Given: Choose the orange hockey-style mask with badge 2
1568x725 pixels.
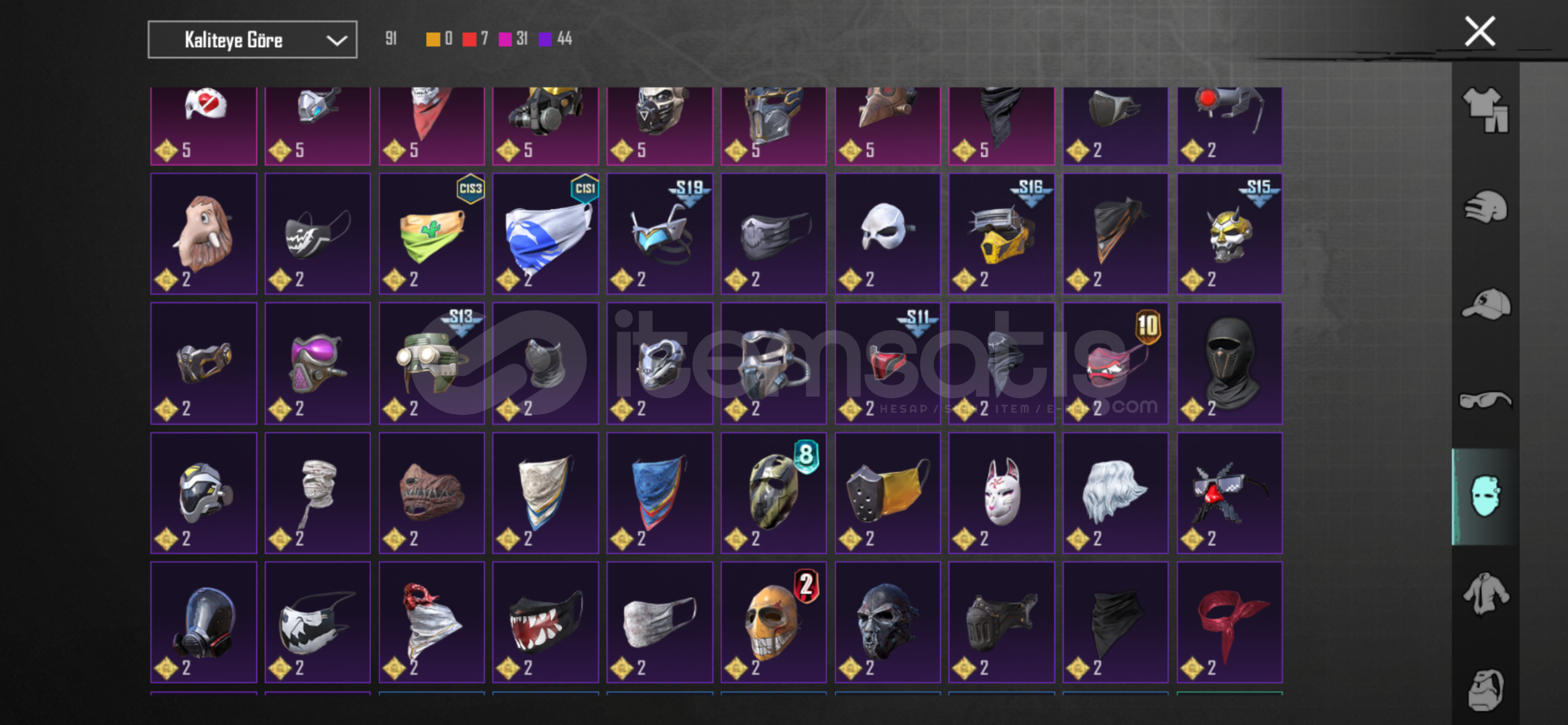Looking at the screenshot, I should coord(773,622).
